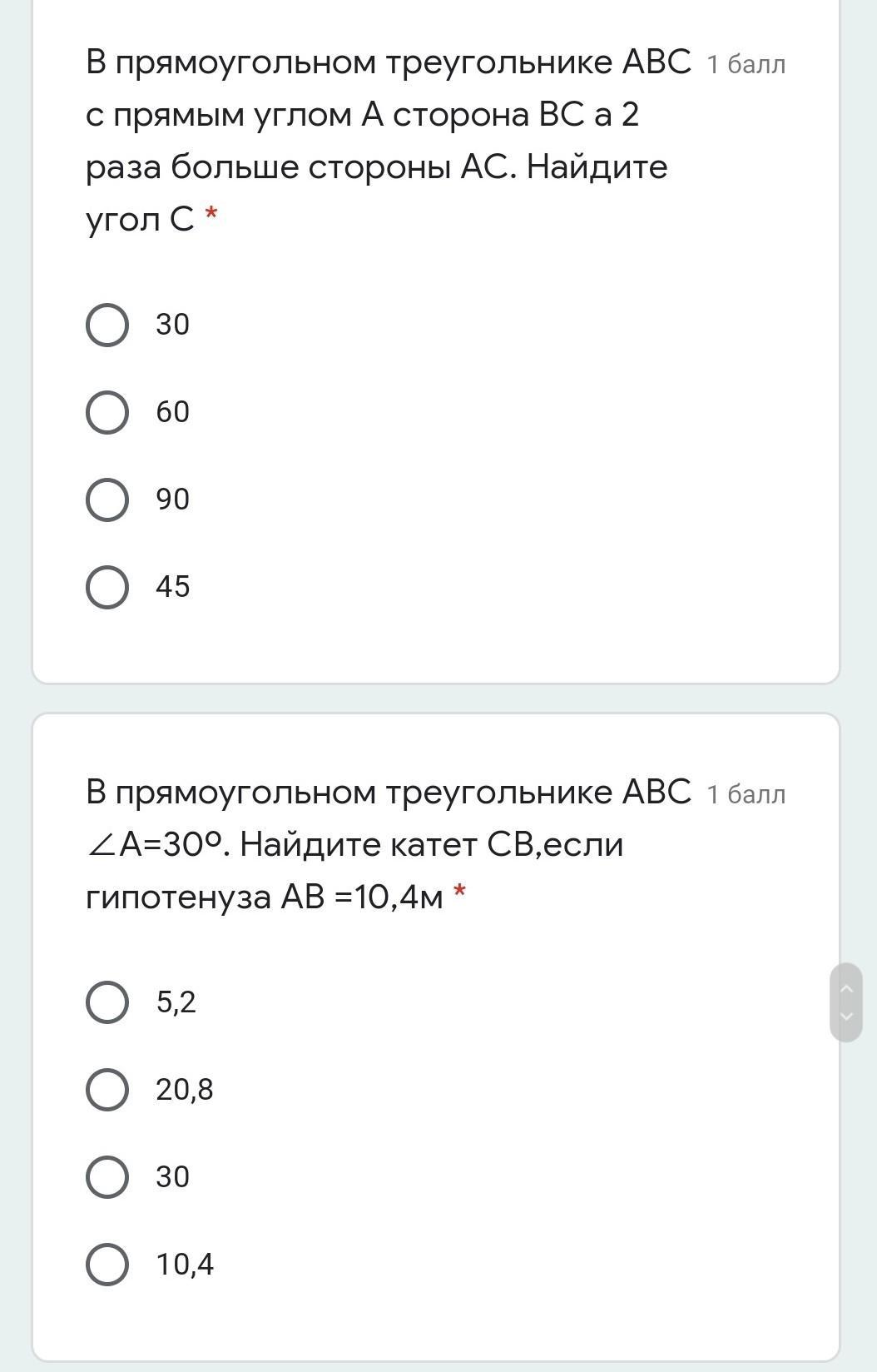Click the '45' answer text label
Viewport: 877px width, 1372px height.
point(173,587)
